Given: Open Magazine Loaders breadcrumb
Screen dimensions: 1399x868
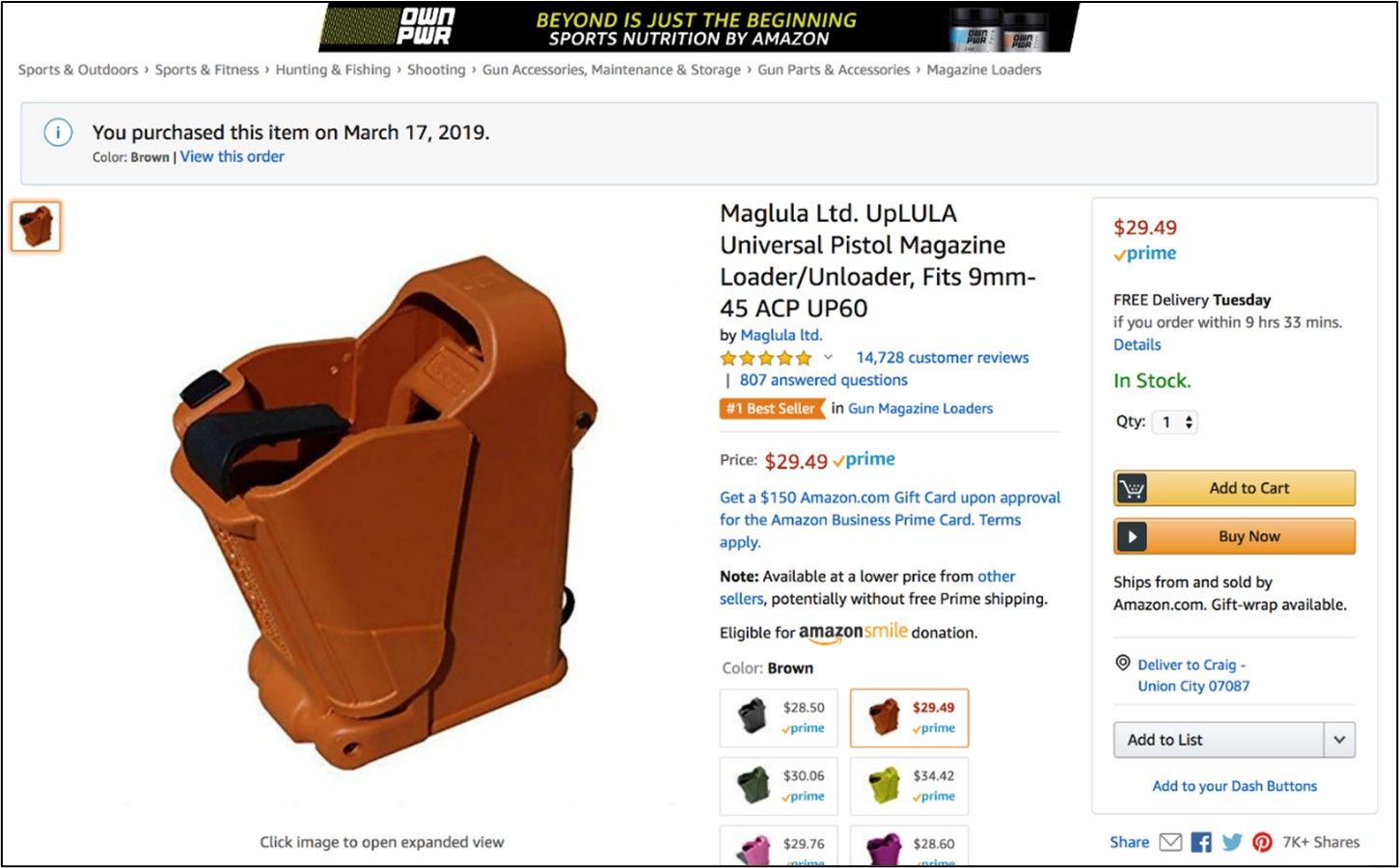Looking at the screenshot, I should (984, 69).
